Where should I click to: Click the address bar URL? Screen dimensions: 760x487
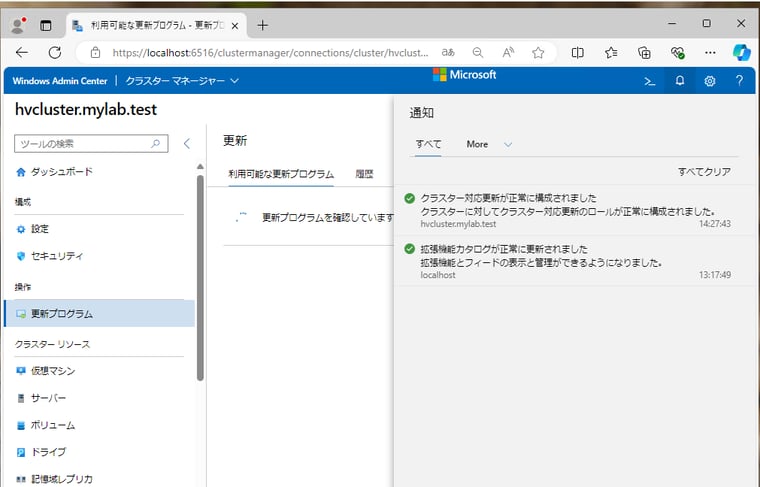(270, 53)
